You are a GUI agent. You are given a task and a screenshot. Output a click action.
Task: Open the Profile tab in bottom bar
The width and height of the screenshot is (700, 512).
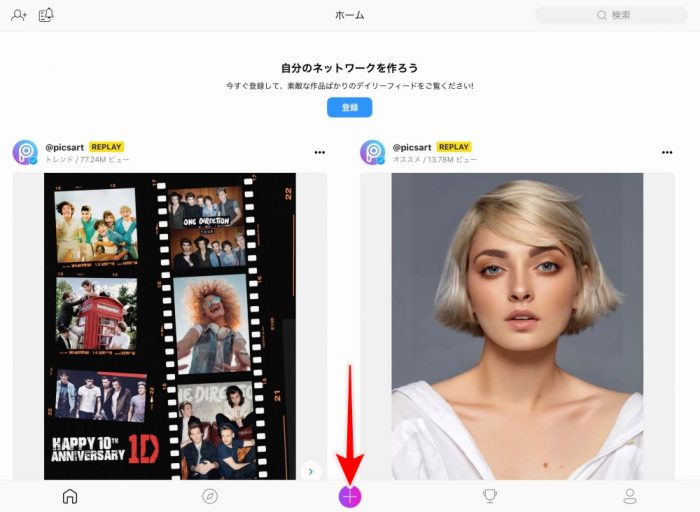coord(629,496)
